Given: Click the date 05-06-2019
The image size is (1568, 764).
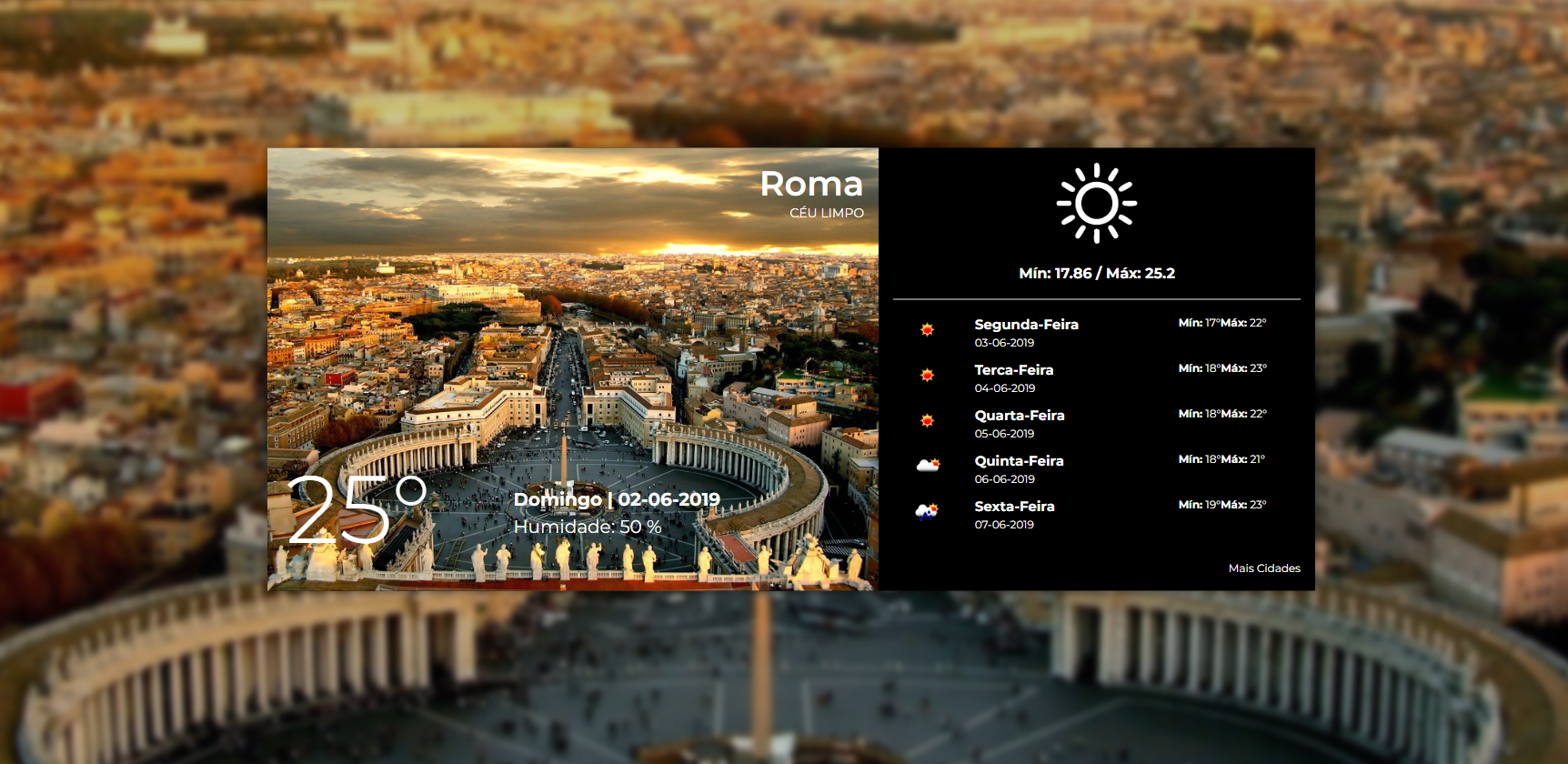Looking at the screenshot, I should point(1004,434).
